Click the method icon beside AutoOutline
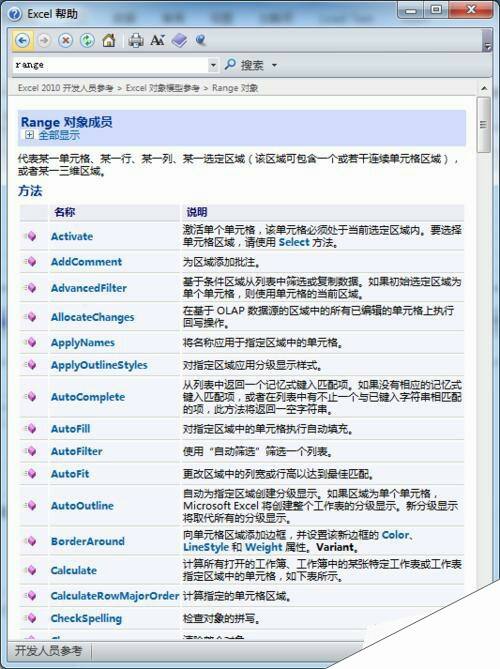500x669 pixels. (30, 506)
